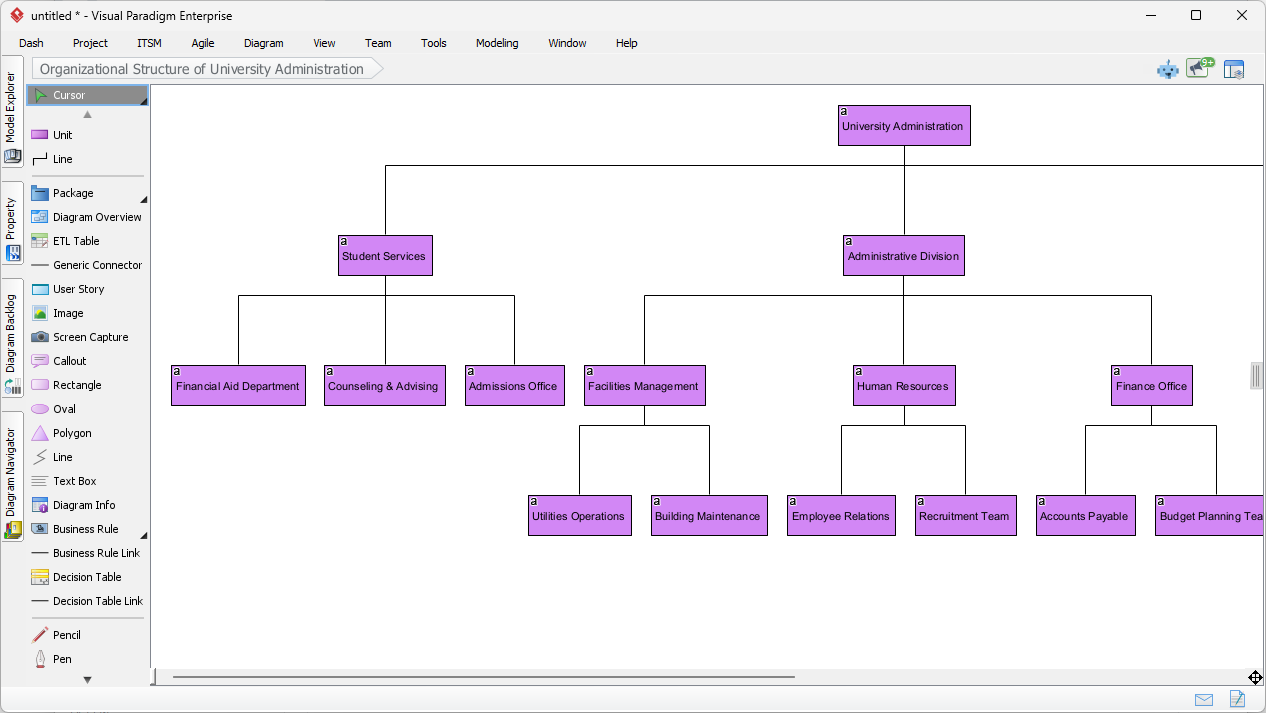Open the What's New announcements megaphone
The height and width of the screenshot is (713, 1266).
pyautogui.click(x=1198, y=69)
